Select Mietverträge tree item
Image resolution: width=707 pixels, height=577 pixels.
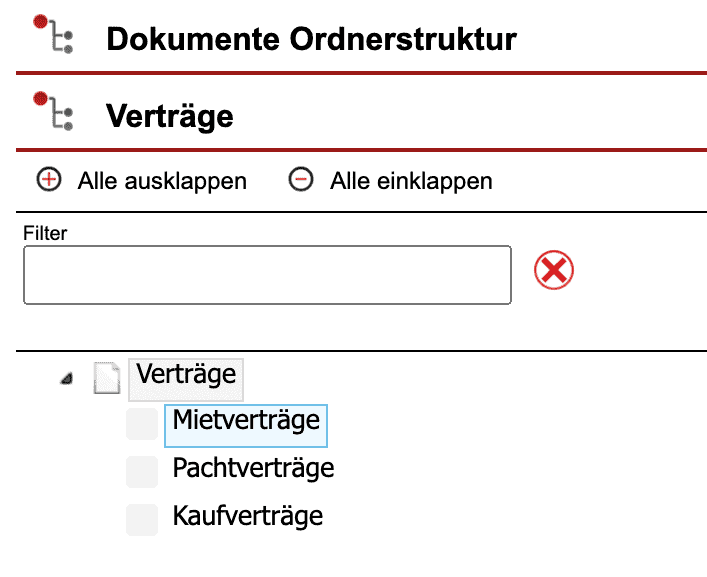click(x=246, y=420)
